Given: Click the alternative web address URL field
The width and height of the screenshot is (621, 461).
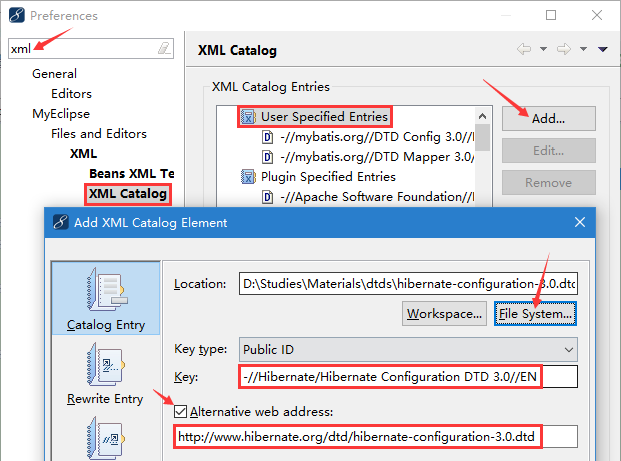Looking at the screenshot, I should pyautogui.click(x=375, y=437).
